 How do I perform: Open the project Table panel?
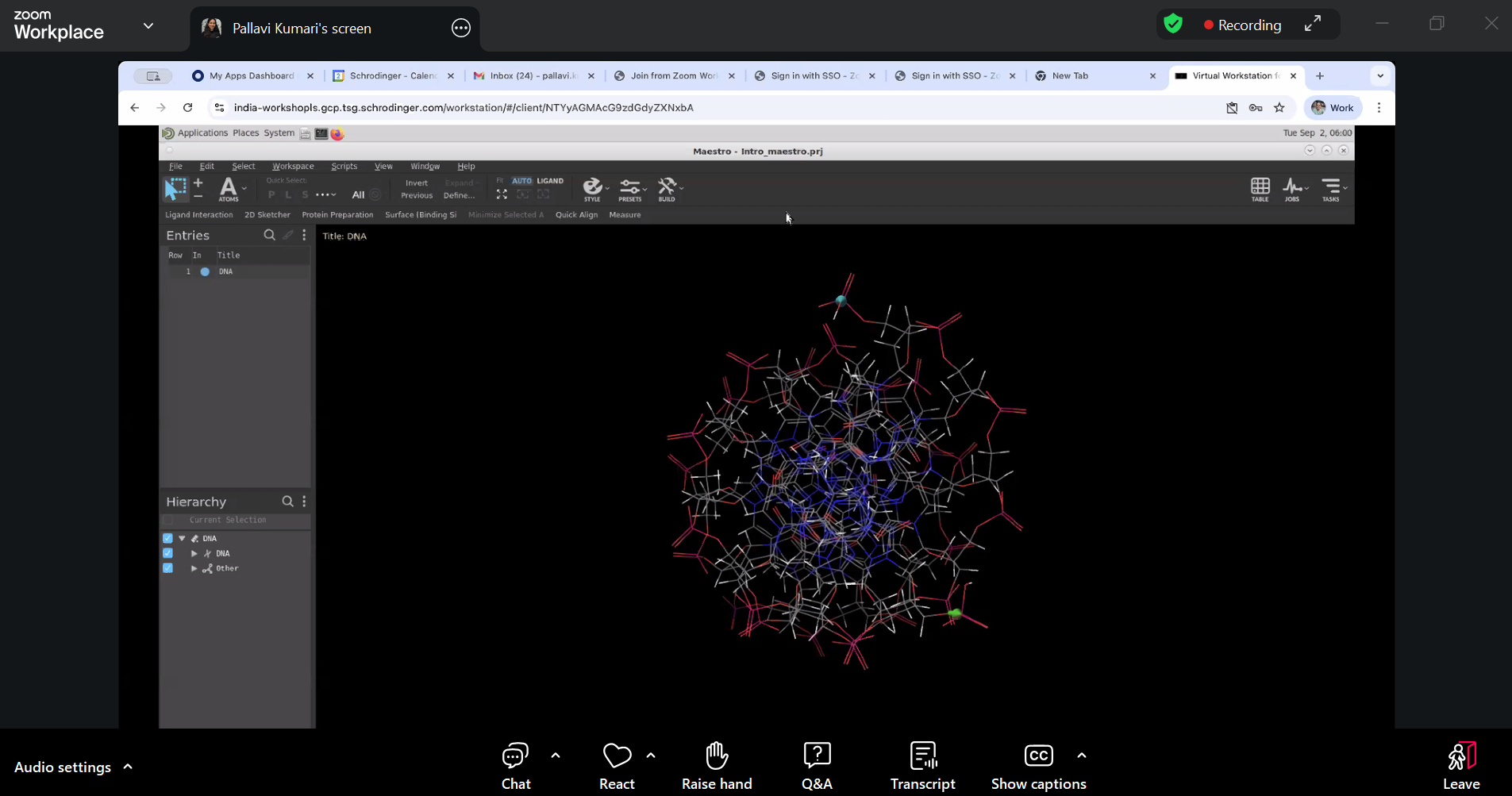point(1260,189)
